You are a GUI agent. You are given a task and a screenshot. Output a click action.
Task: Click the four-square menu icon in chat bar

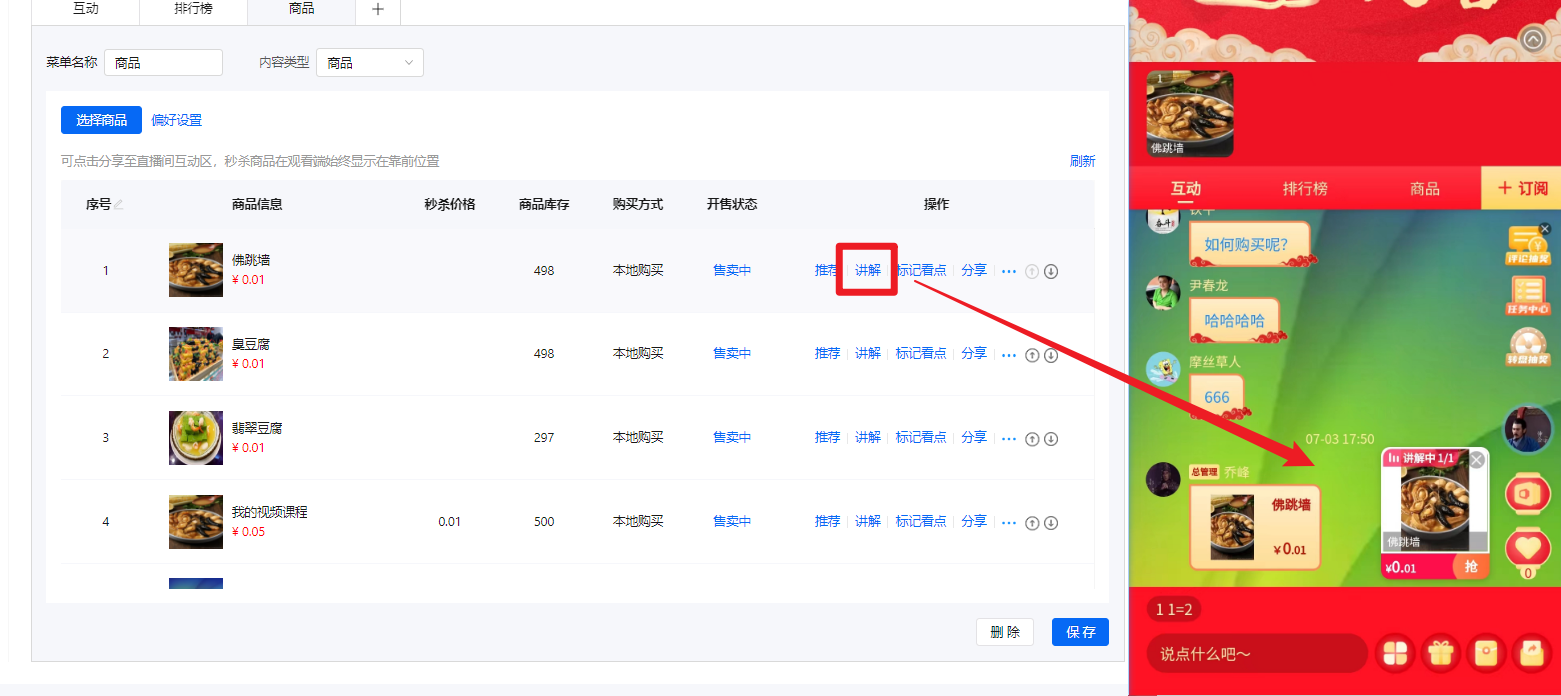click(1394, 653)
